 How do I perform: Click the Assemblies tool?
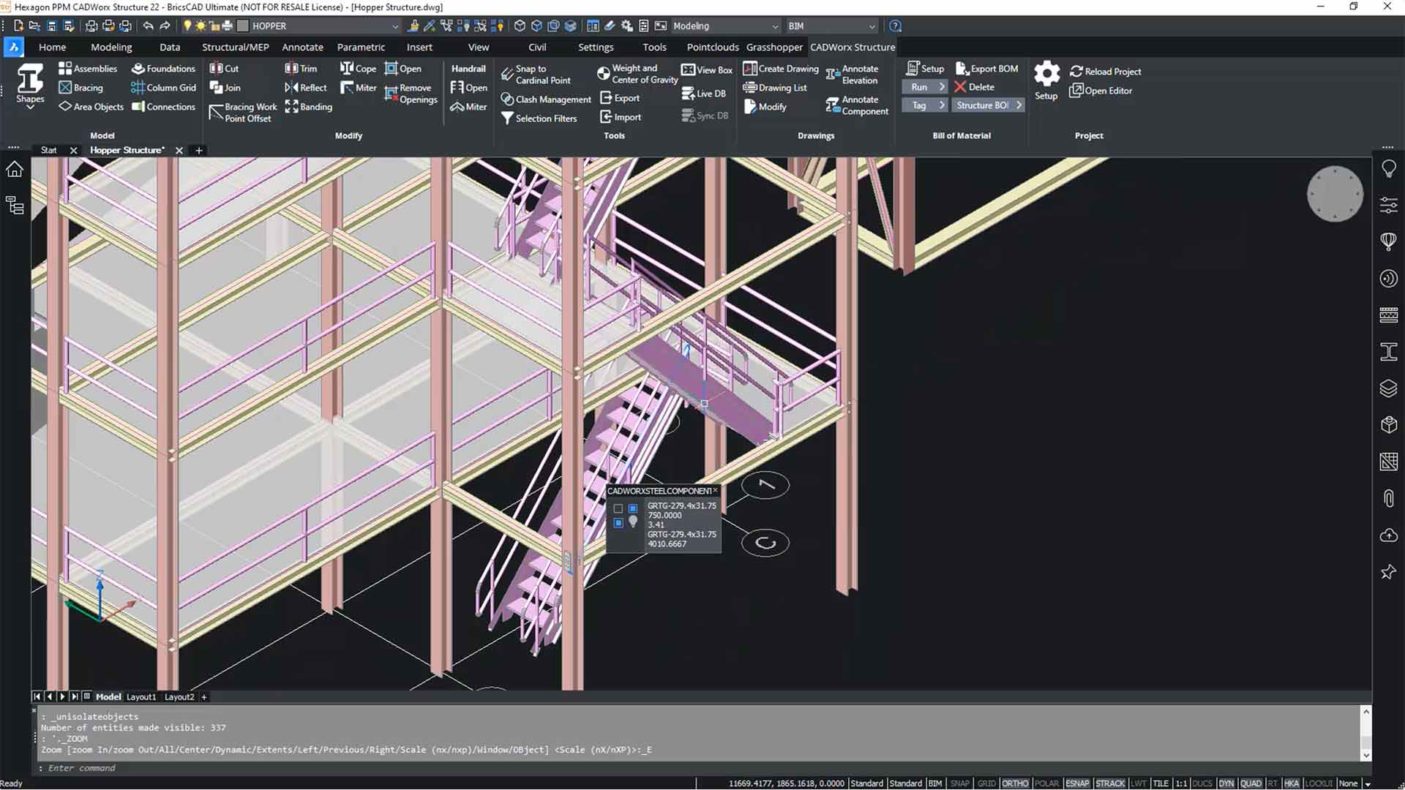87,69
